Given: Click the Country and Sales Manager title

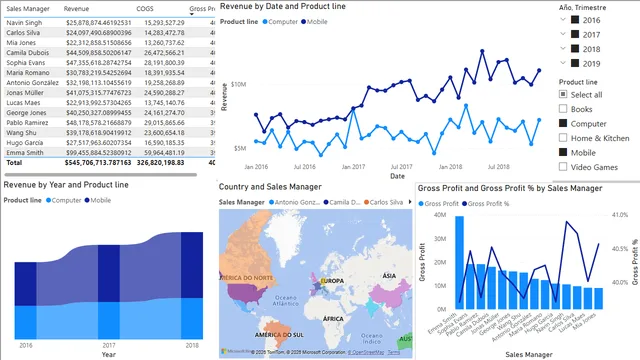Looking at the screenshot, I should point(270,187).
